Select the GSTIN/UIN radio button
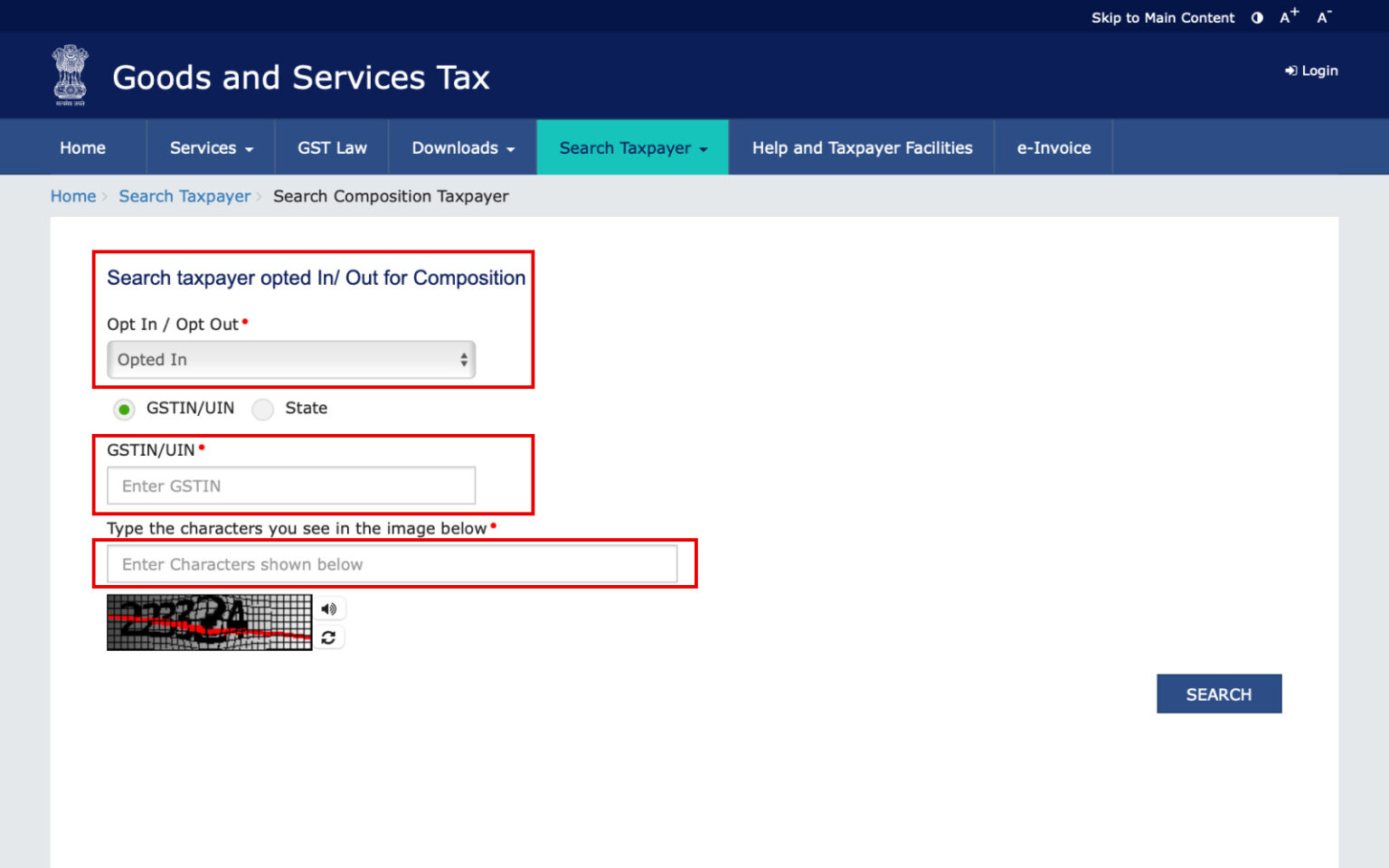The width and height of the screenshot is (1389, 868). [x=123, y=409]
